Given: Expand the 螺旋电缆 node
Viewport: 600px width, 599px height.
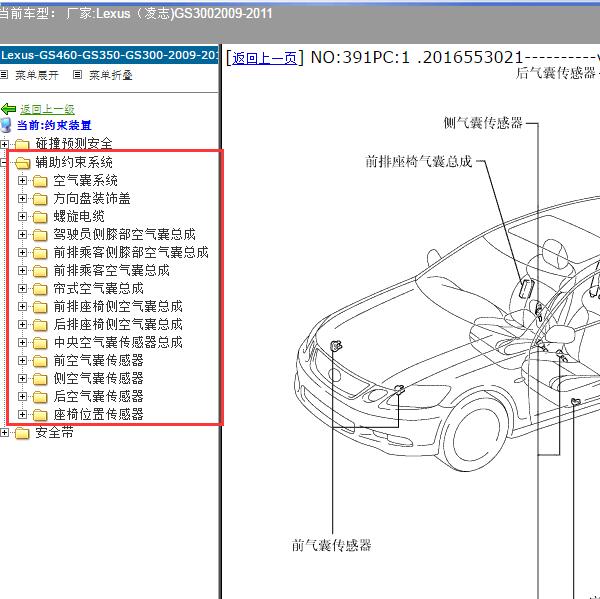Looking at the screenshot, I should coord(22,216).
